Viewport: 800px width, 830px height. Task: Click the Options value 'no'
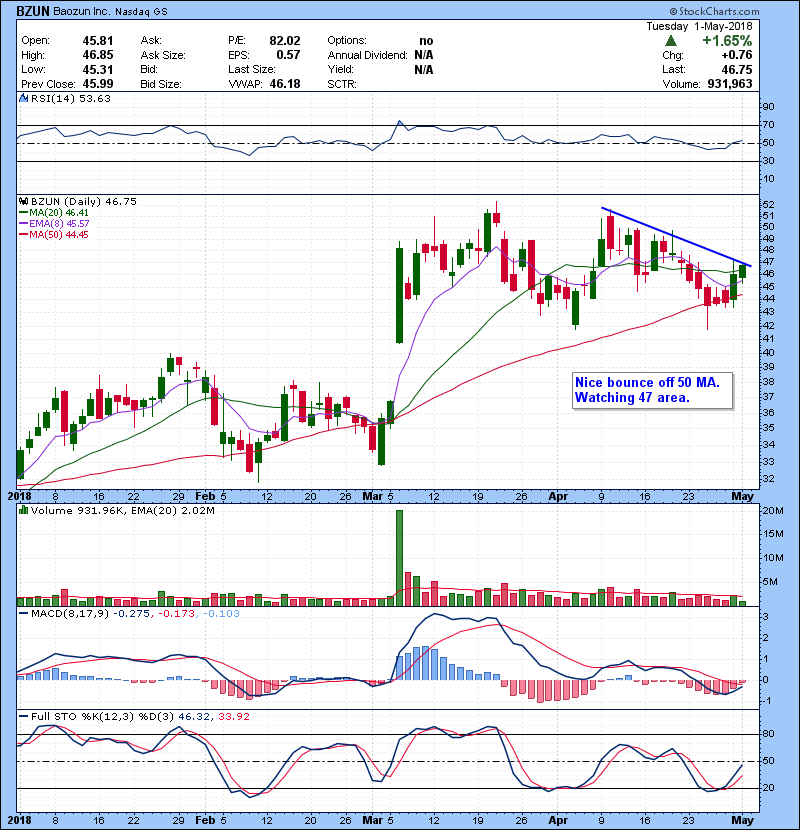tap(426, 41)
